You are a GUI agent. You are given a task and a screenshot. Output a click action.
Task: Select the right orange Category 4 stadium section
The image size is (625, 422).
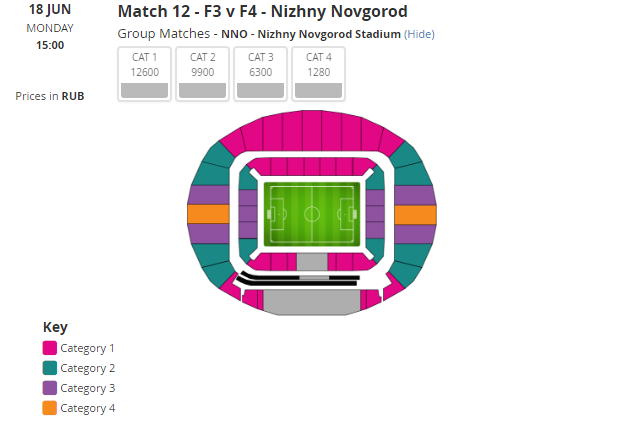pos(415,214)
